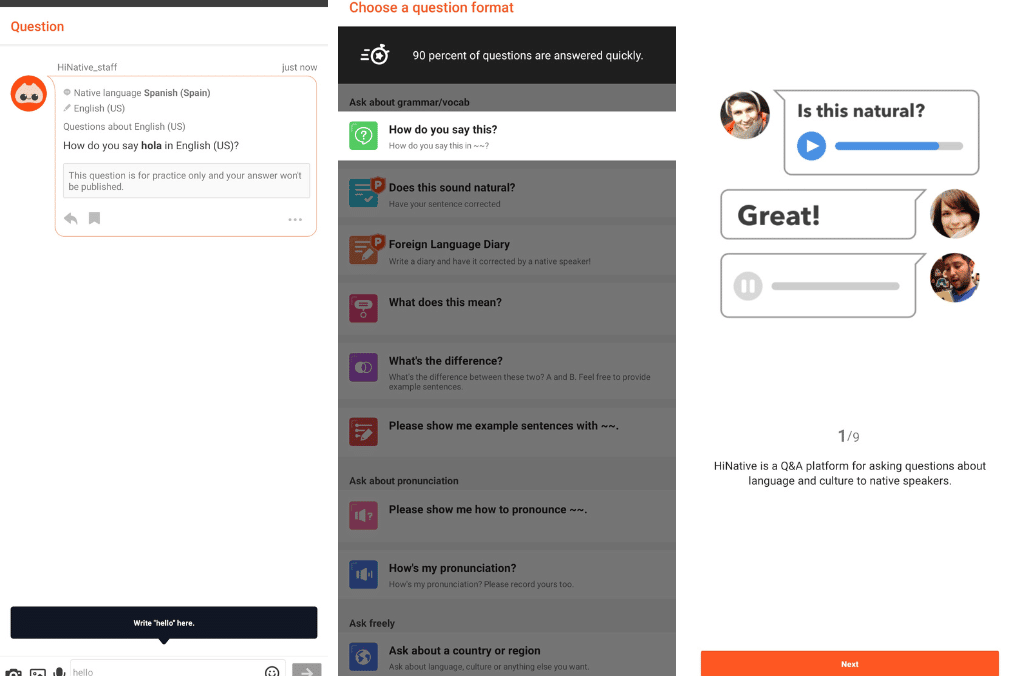The width and height of the screenshot is (1024, 676).
Task: Click the orange Next button
Action: click(849, 663)
